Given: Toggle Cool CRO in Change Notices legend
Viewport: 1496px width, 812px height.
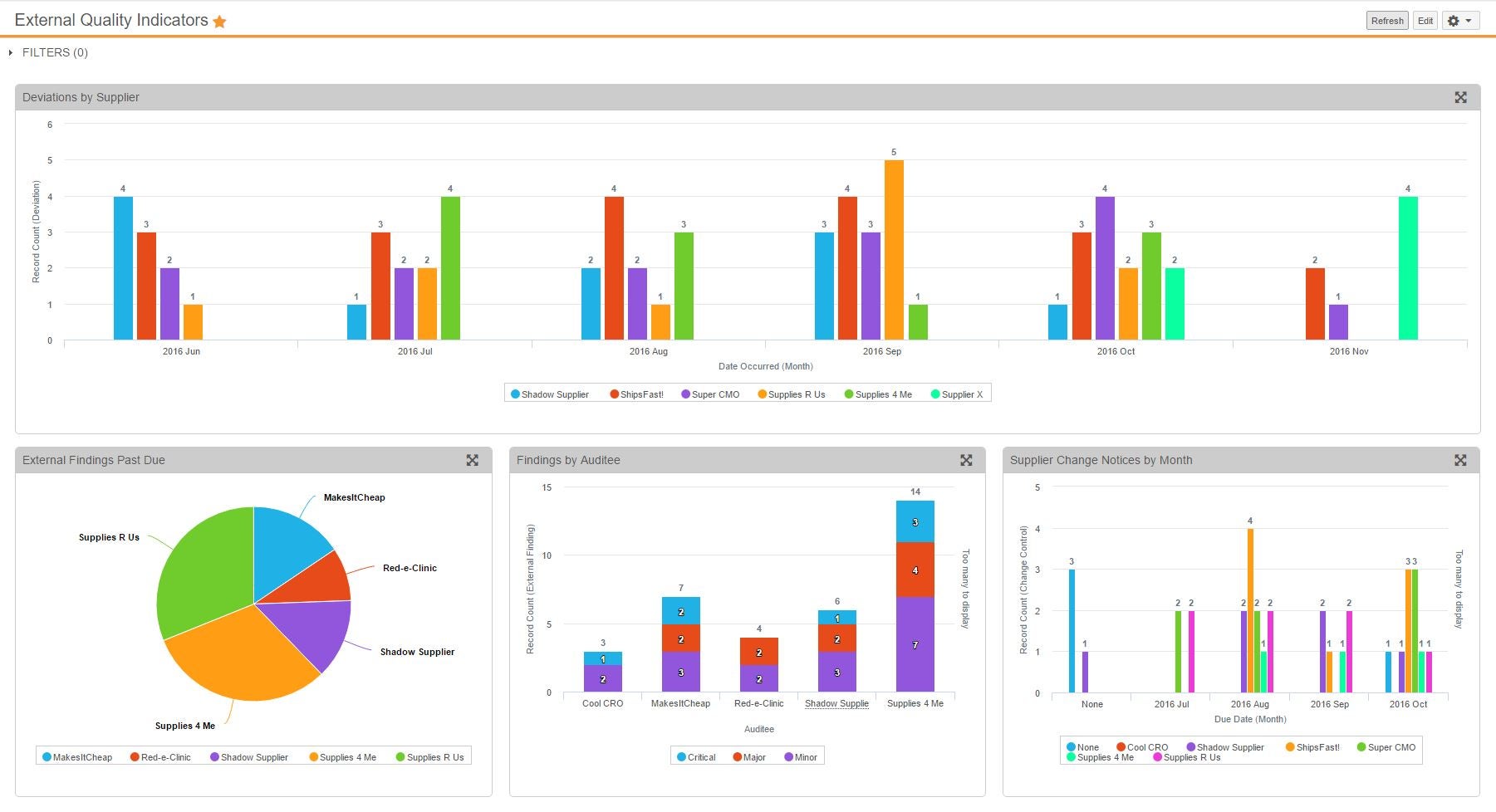Looking at the screenshot, I should coord(1143,747).
